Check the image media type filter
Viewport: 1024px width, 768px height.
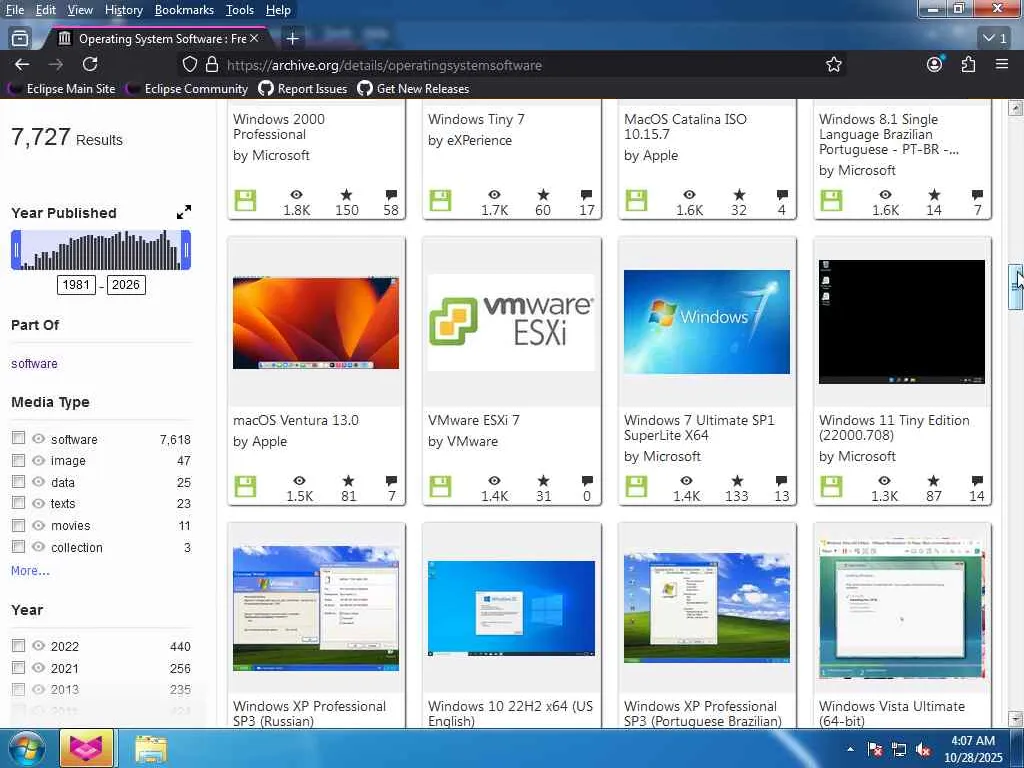click(18, 460)
